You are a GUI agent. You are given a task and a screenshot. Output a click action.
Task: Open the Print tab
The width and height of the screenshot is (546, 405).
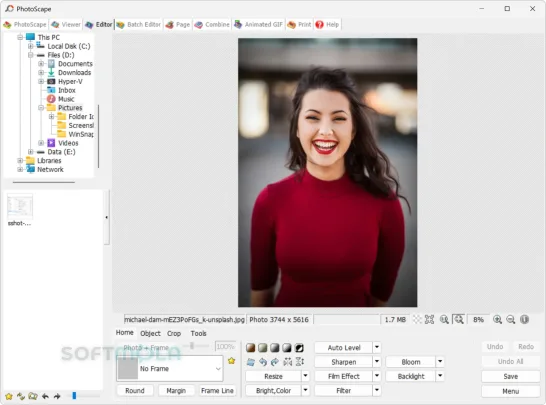point(299,24)
